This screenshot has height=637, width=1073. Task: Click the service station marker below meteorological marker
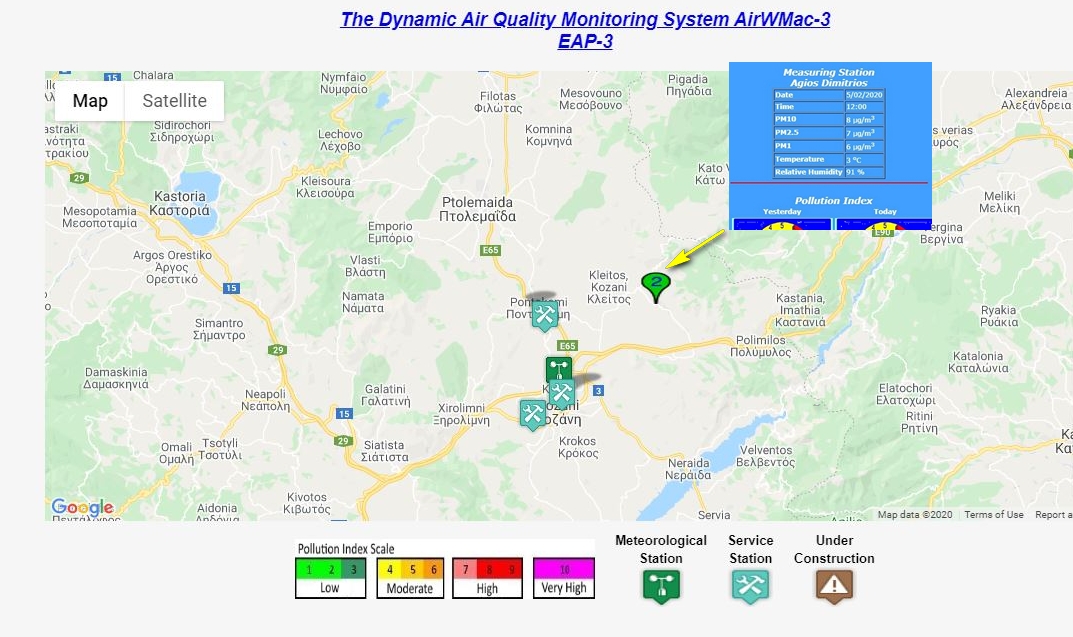(562, 392)
